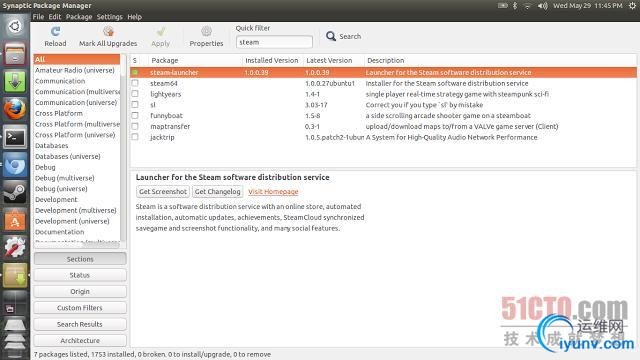Open the Terminal launcher icon
Image resolution: width=640 pixels, height=360 pixels.
coord(15,137)
